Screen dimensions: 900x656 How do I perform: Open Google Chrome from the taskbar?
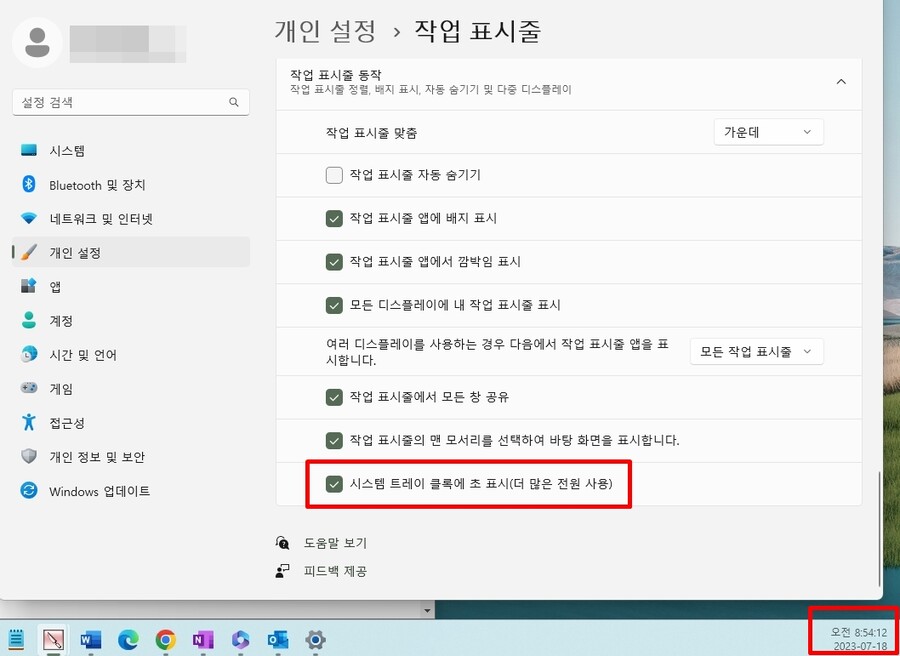[x=165, y=639]
